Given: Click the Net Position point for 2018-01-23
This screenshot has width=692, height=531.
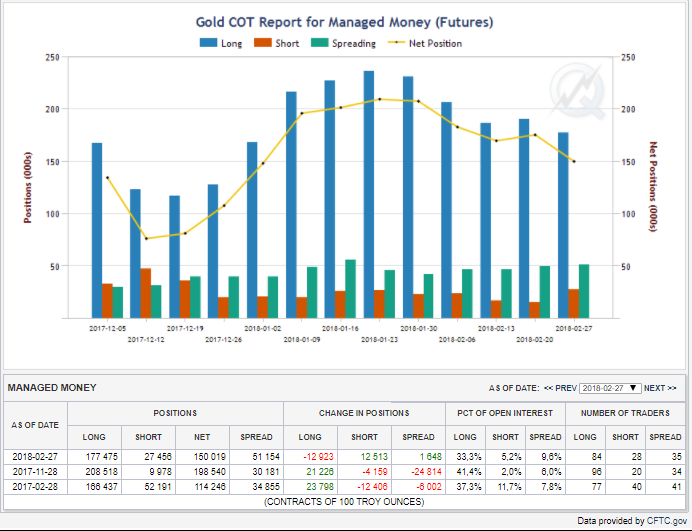Looking at the screenshot, I should click(380, 99).
